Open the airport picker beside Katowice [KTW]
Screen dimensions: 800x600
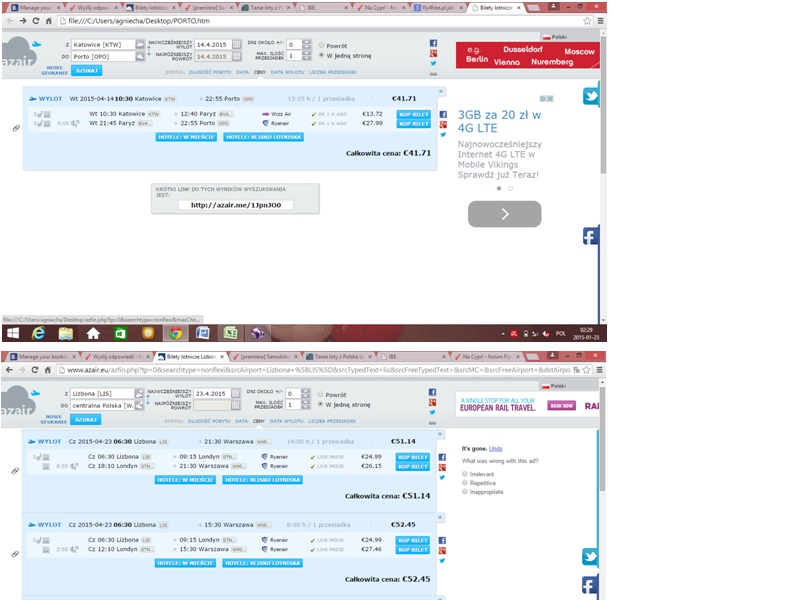point(140,44)
